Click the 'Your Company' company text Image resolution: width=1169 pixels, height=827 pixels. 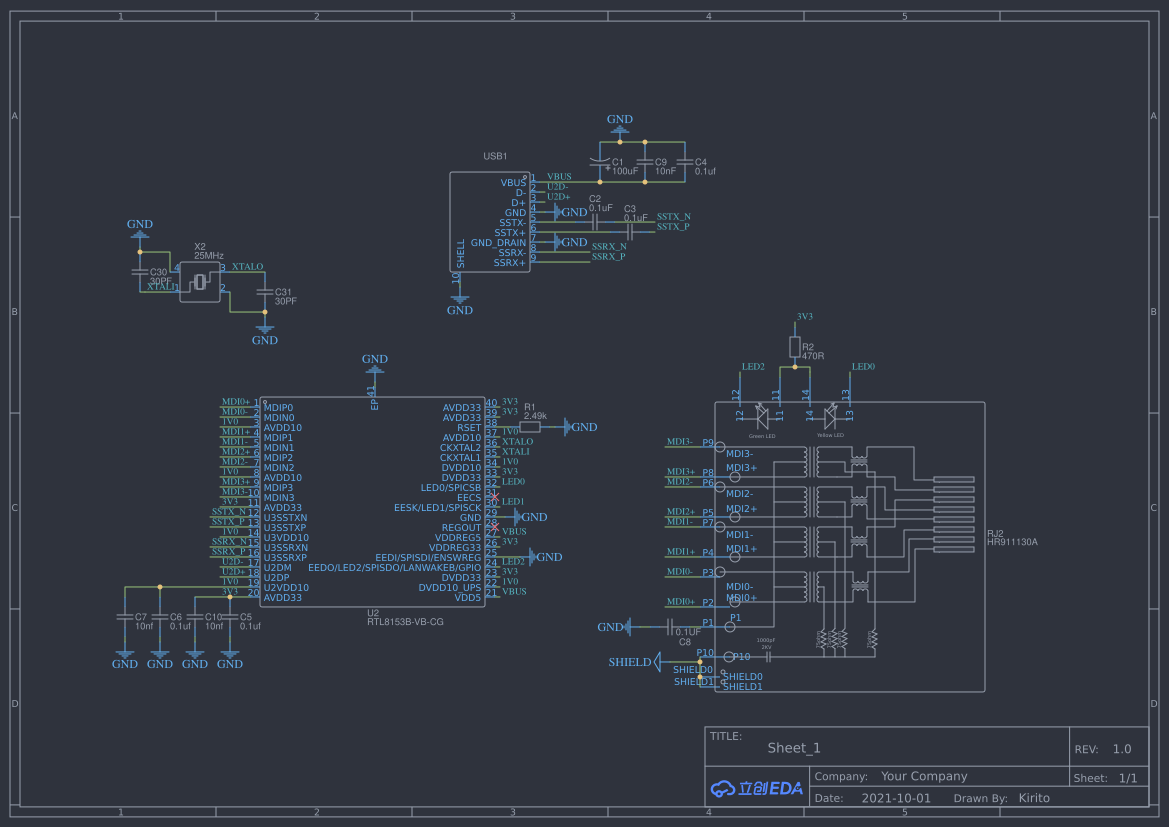click(924, 776)
